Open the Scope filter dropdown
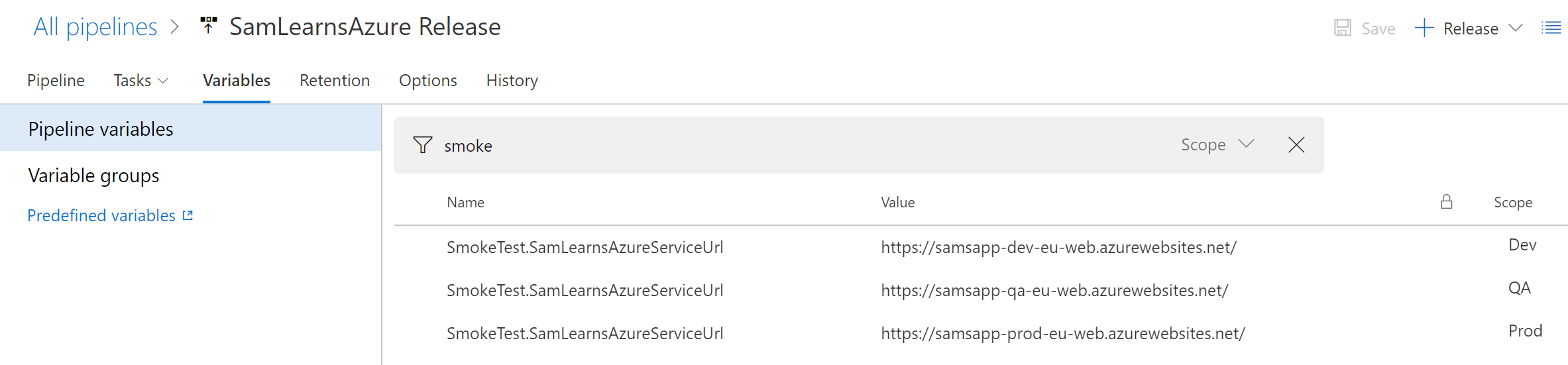Image resolution: width=1568 pixels, height=365 pixels. [x=1217, y=145]
